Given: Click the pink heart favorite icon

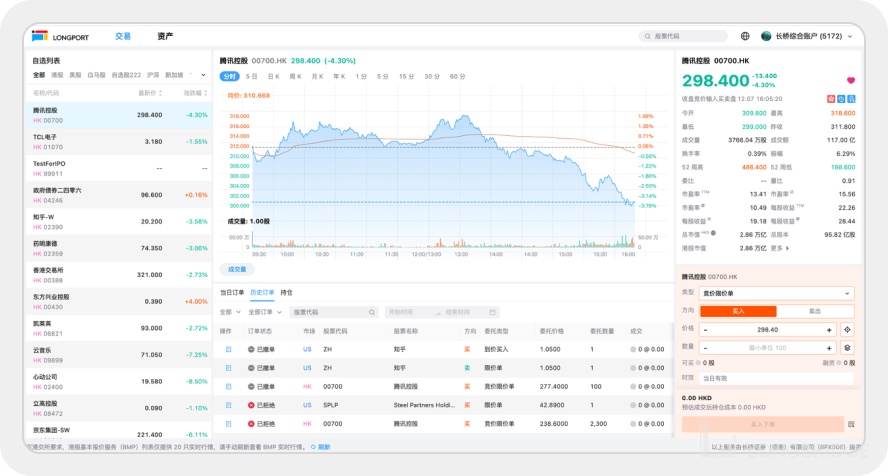Looking at the screenshot, I should pyautogui.click(x=851, y=81).
